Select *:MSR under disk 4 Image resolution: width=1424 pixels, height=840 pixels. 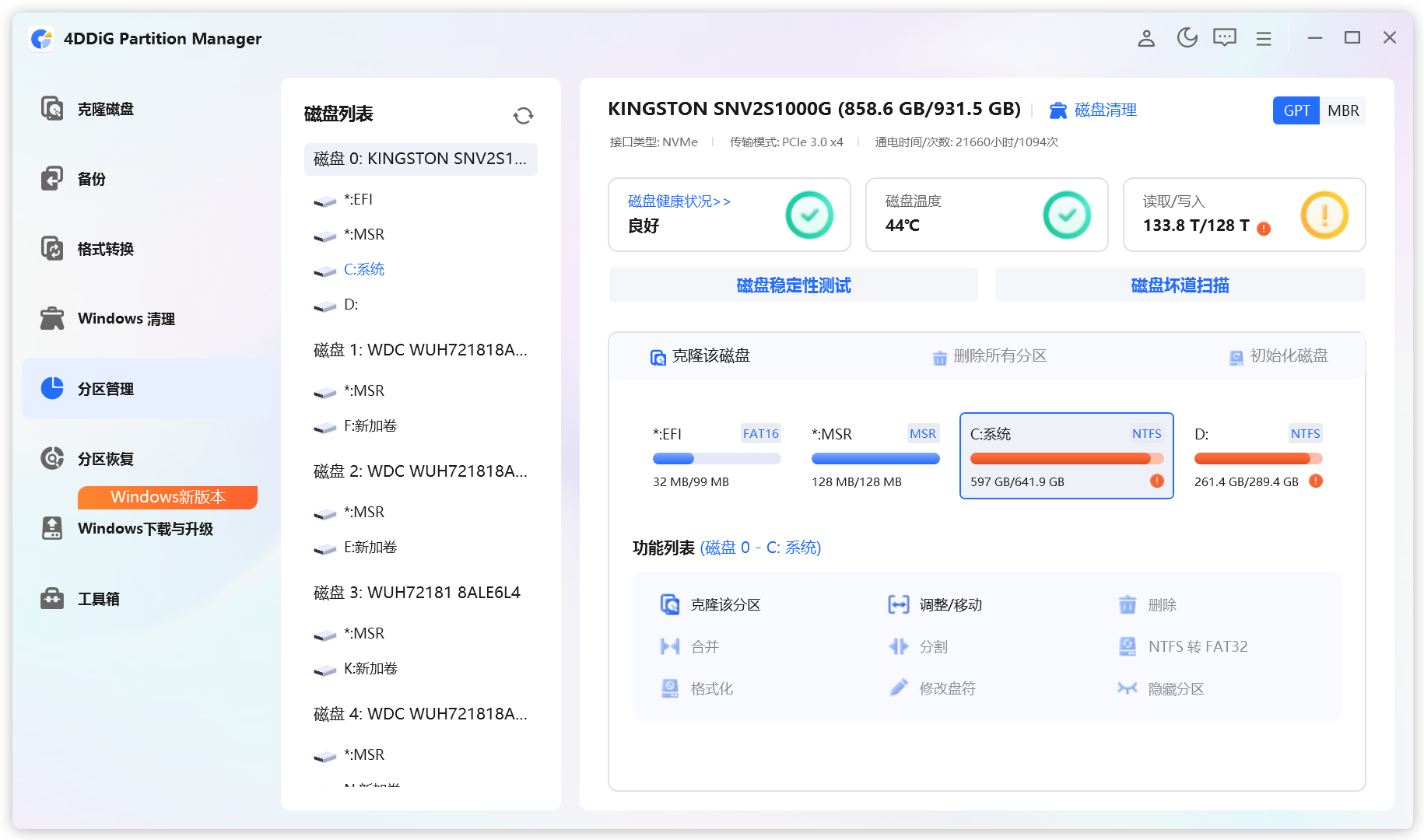tap(349, 755)
